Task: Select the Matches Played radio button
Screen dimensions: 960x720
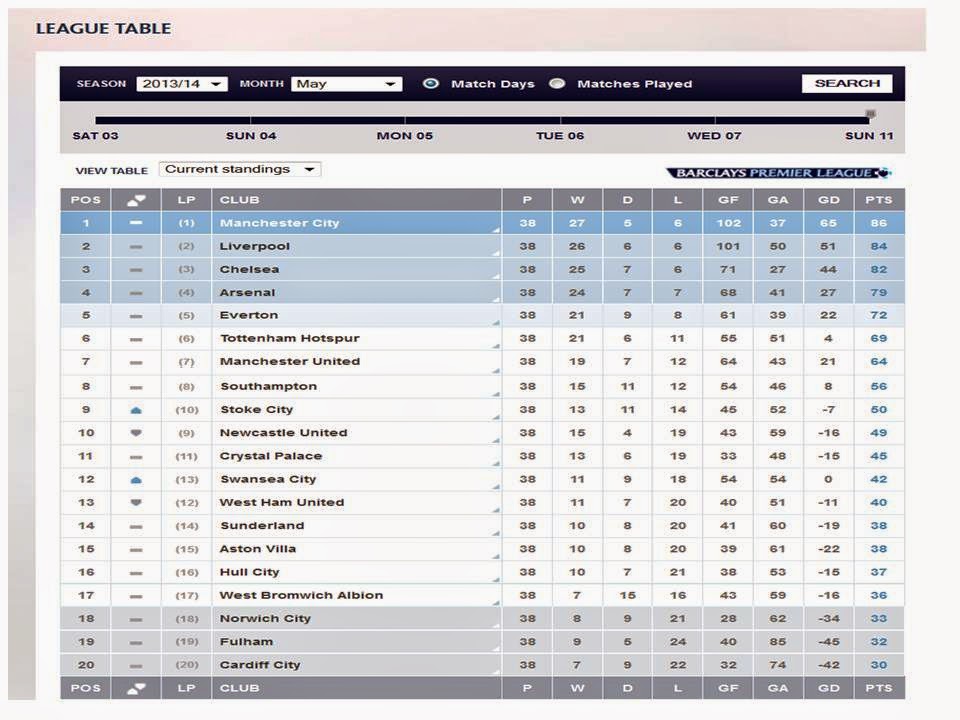Action: (557, 83)
